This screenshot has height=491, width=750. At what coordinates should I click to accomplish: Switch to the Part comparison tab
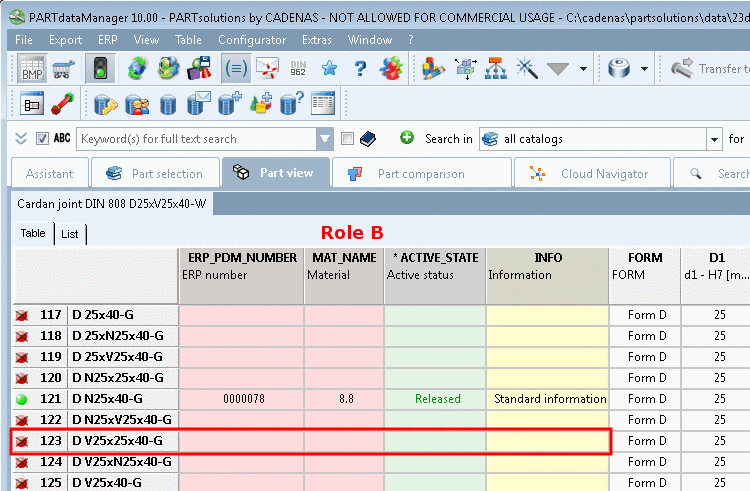pos(421,173)
